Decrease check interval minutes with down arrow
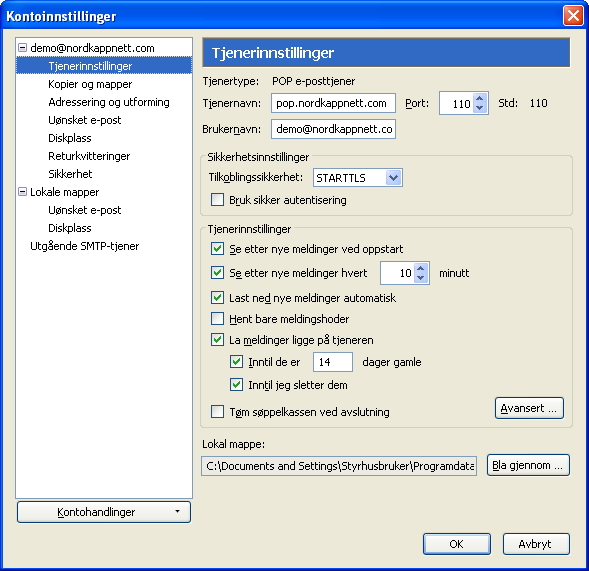Viewport: 589px width, 571px height. 421,278
